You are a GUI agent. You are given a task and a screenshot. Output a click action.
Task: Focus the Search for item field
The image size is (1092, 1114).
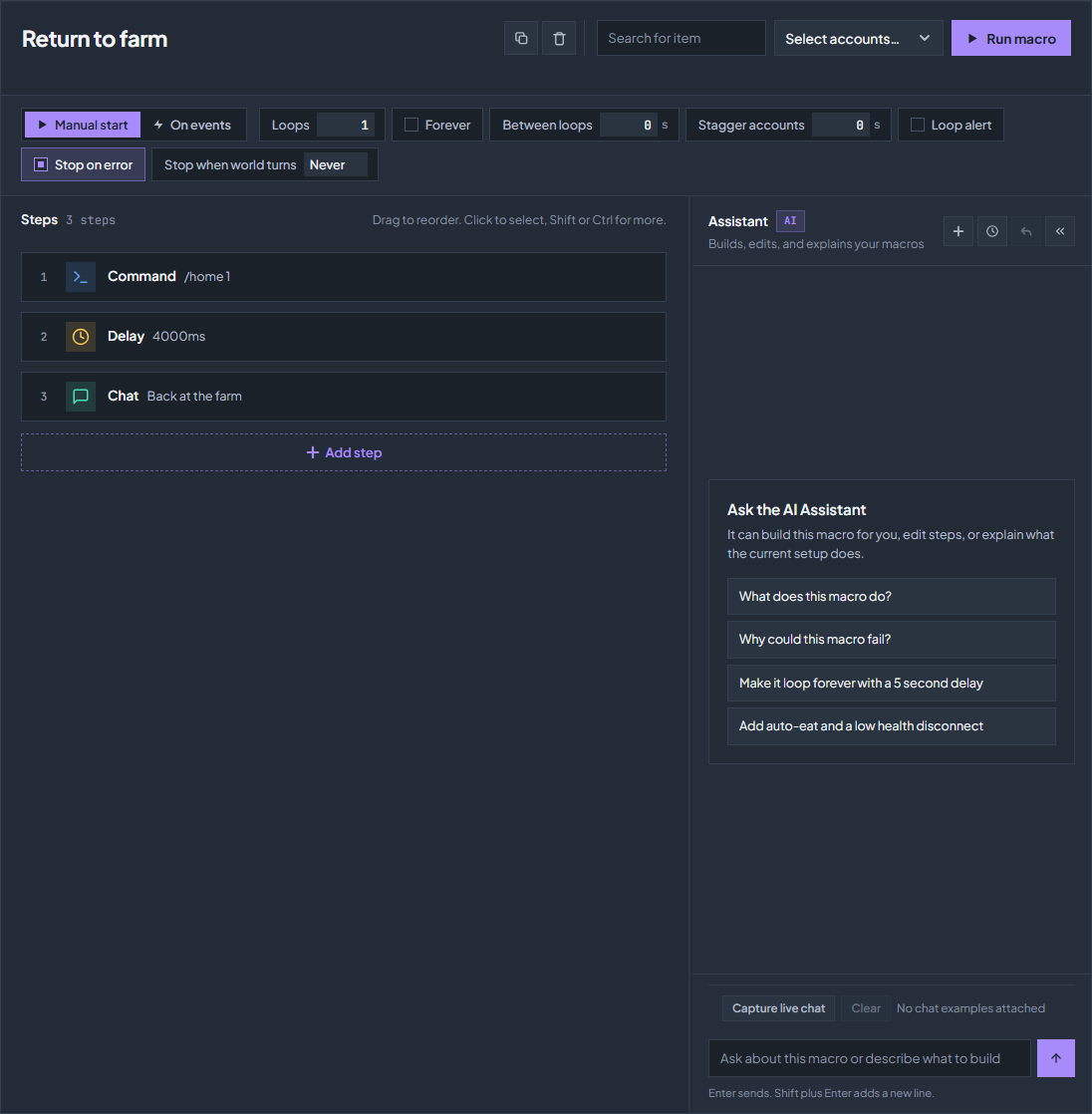click(681, 39)
